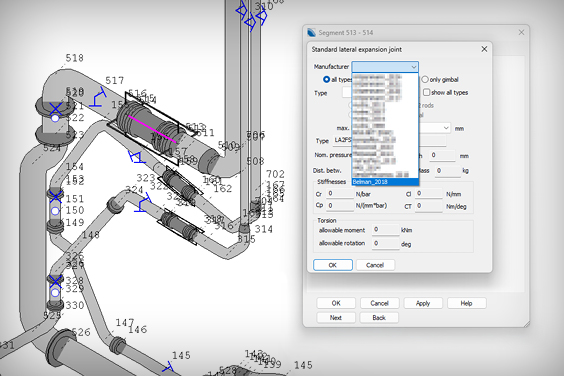Click the allowable moment field

point(386,230)
